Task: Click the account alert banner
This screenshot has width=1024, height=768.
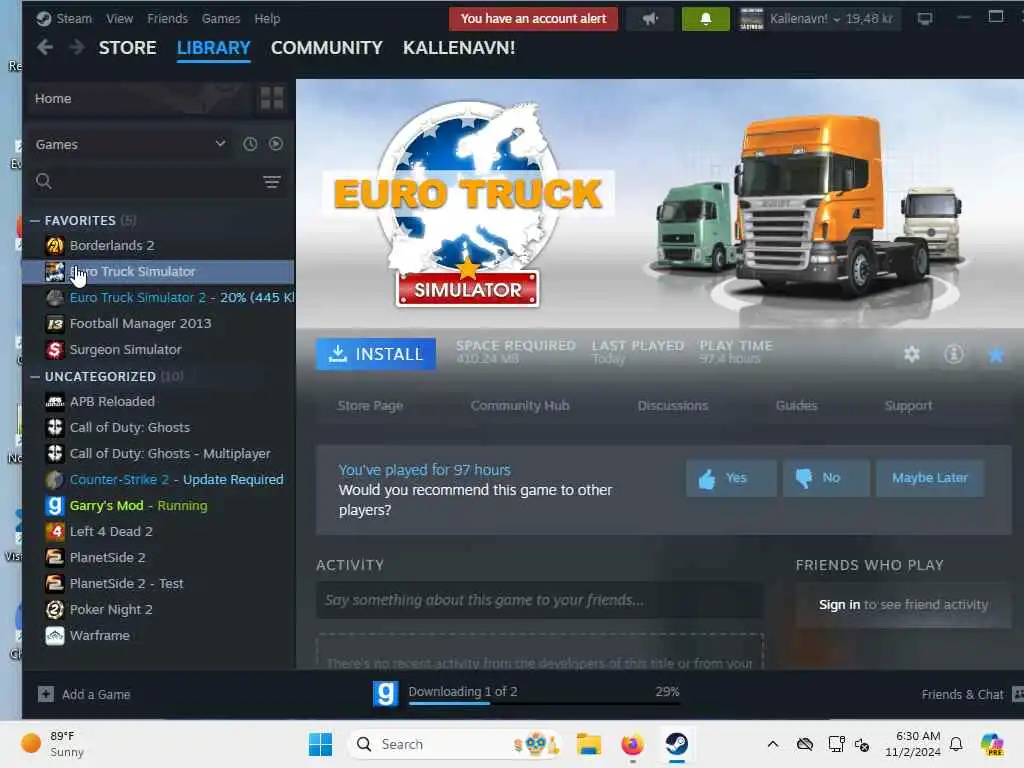Action: pos(533,19)
